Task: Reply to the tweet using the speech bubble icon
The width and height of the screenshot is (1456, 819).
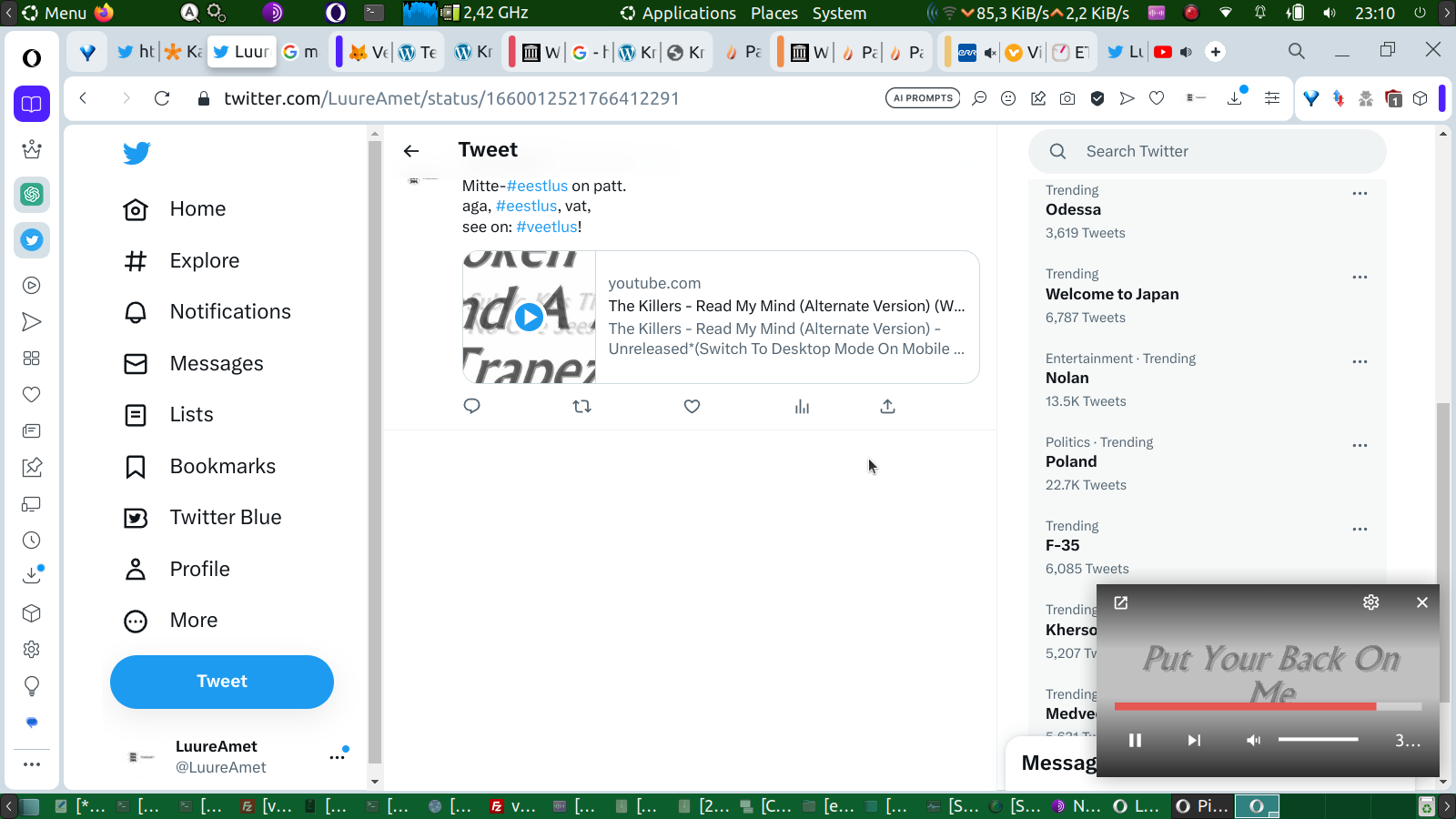Action: tap(471, 406)
